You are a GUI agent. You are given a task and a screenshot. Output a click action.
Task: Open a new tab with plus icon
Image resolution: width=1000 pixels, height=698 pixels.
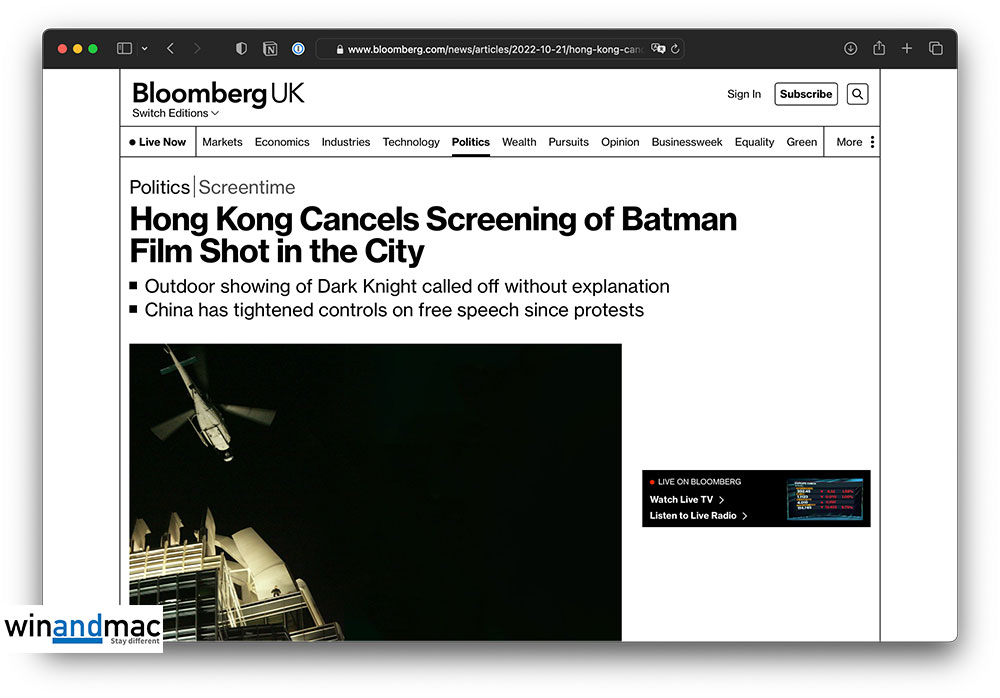pyautogui.click(x=906, y=48)
